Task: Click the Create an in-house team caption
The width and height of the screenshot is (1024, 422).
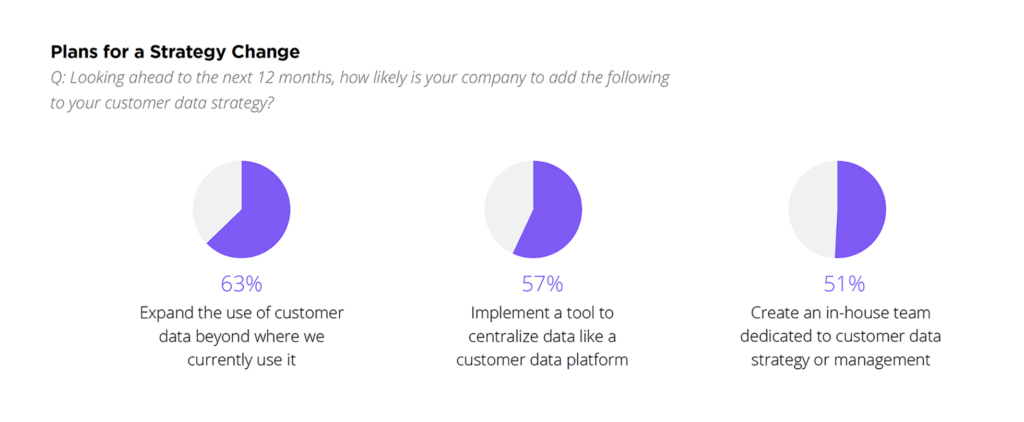Action: pos(840,336)
